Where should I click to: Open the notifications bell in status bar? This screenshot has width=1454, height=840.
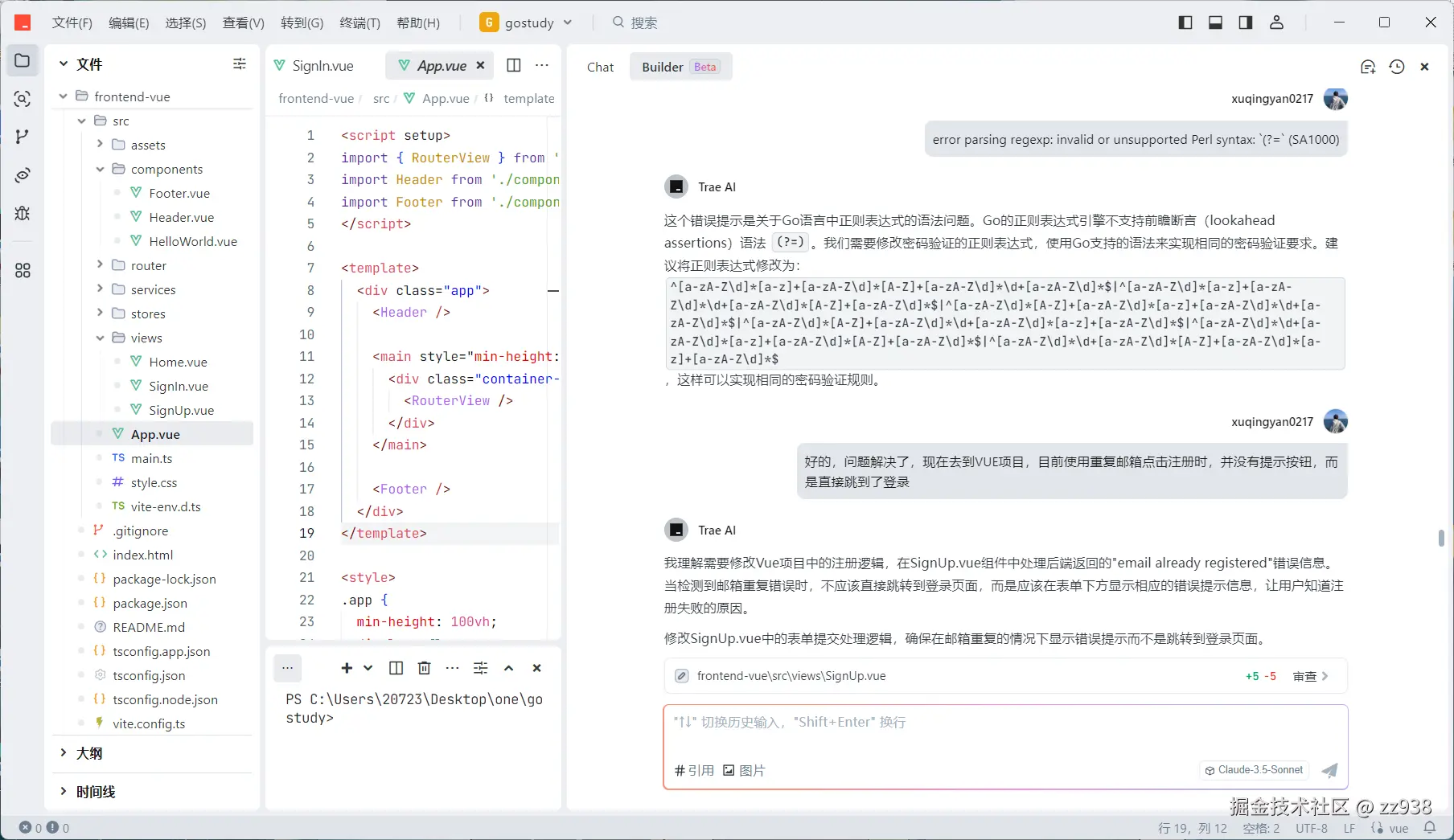click(1430, 828)
